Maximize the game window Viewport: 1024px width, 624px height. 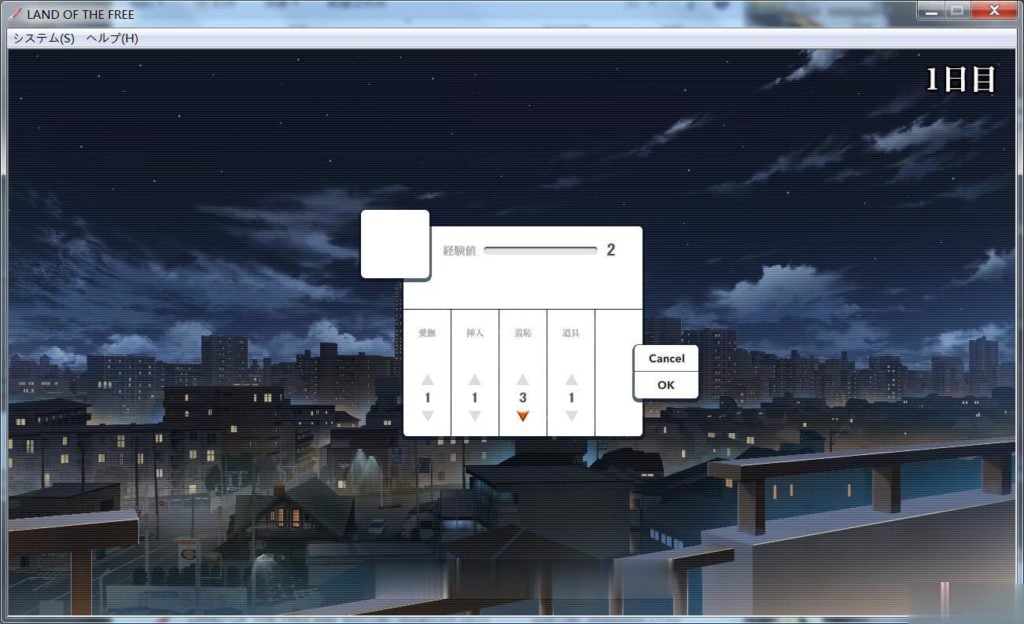[x=958, y=11]
